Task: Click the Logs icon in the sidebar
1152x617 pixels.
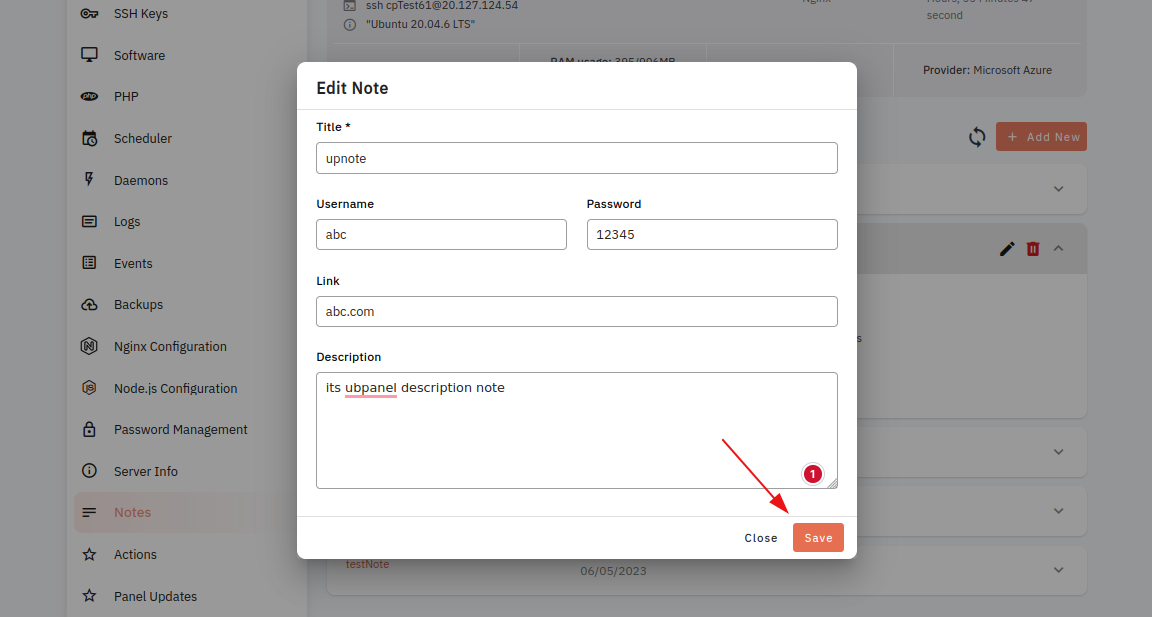Action: 89,221
